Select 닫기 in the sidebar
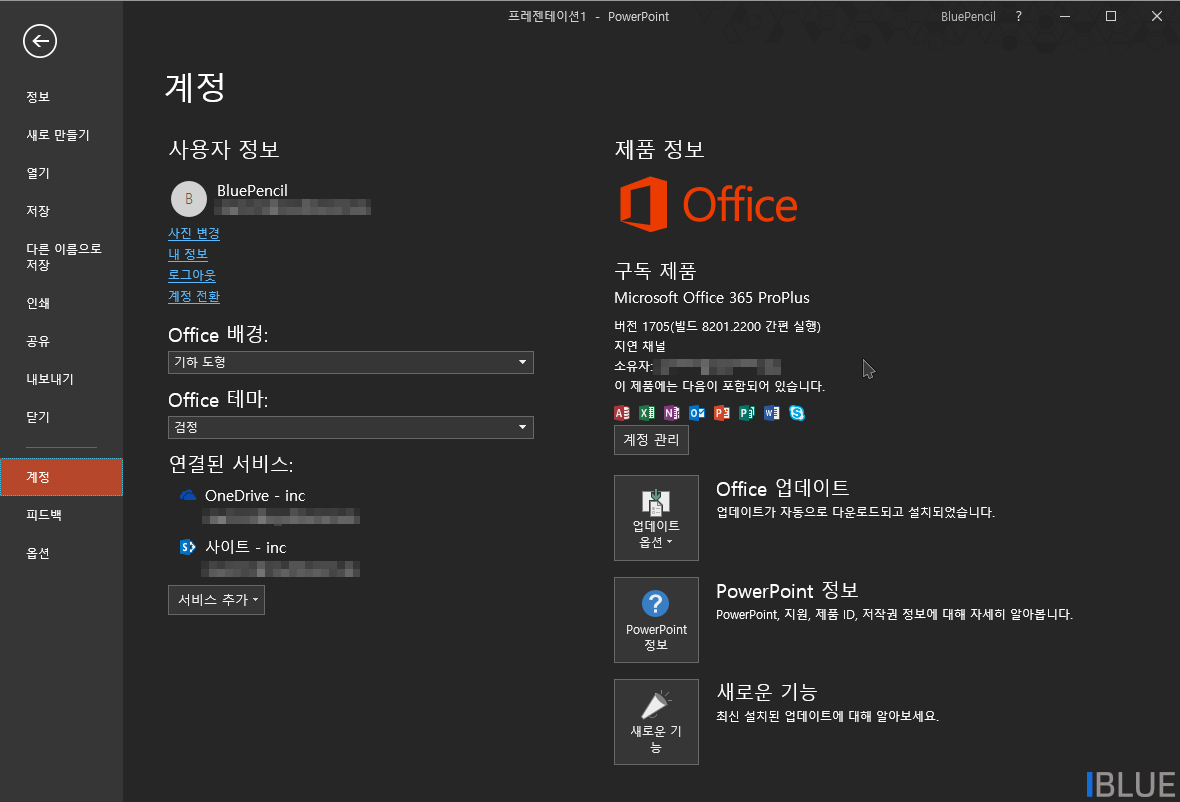1180x802 pixels. (61, 417)
